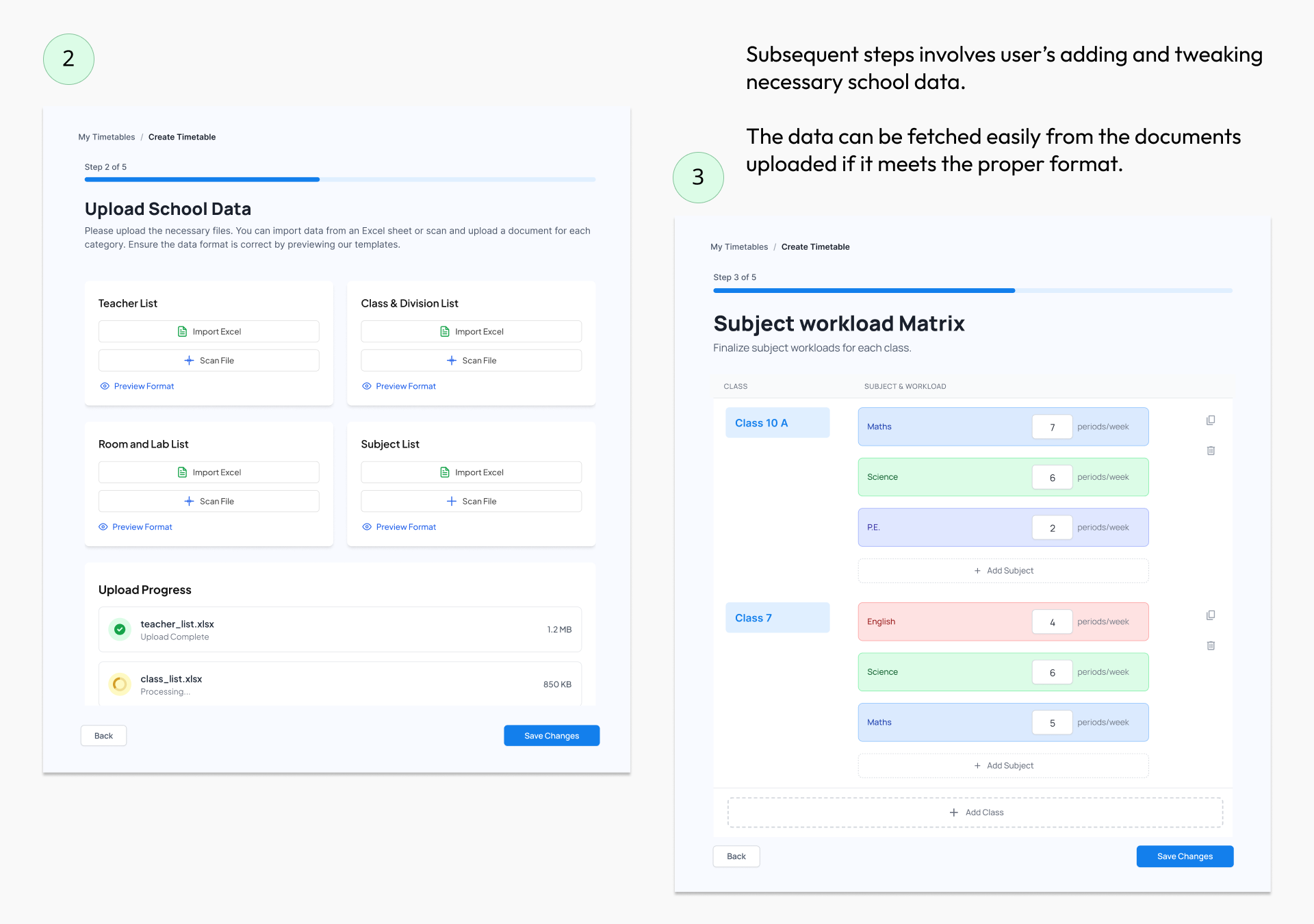Edit Maths periods field for Class 10 A
The height and width of the screenshot is (924, 1314).
coord(1052,427)
